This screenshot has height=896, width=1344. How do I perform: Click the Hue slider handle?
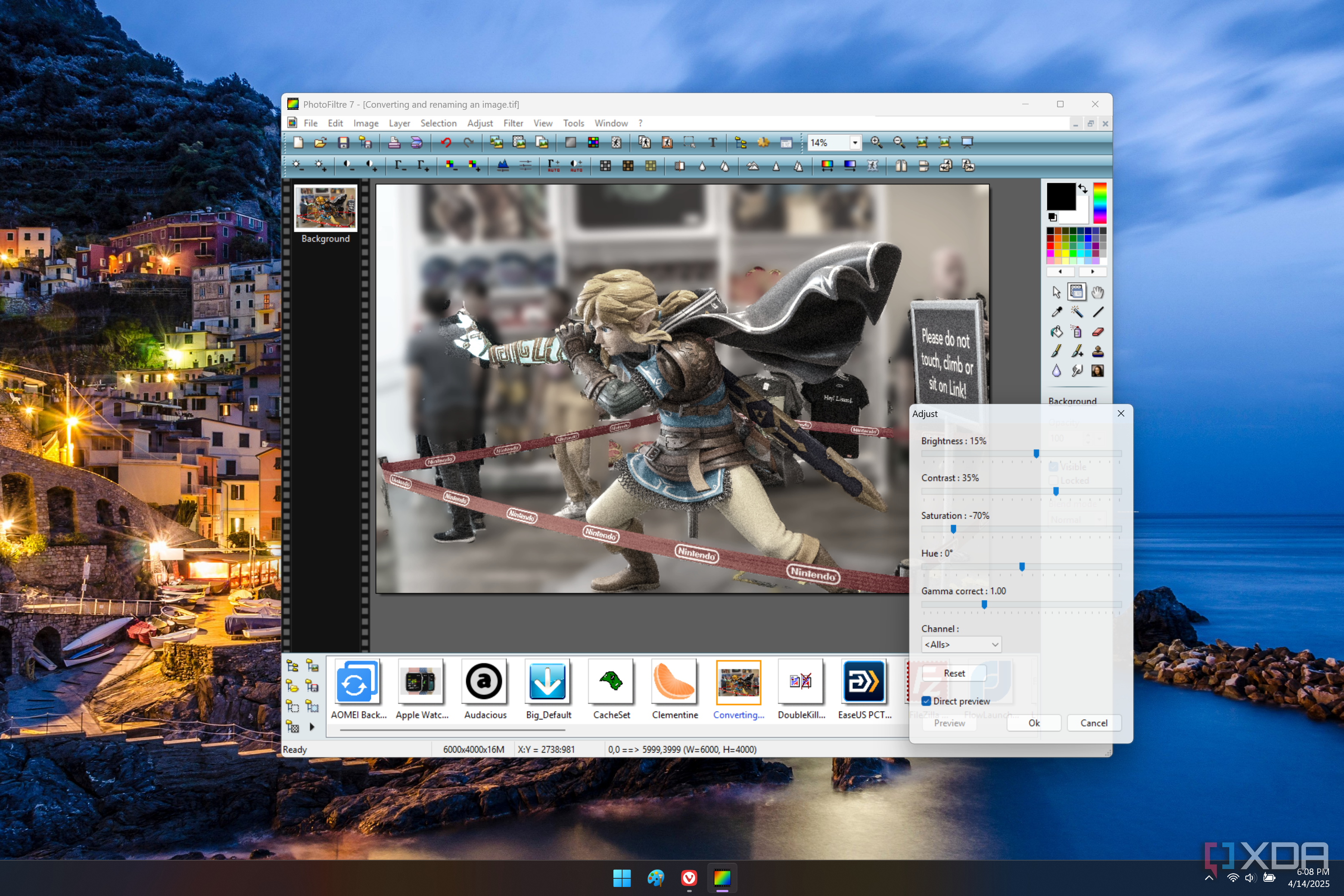coord(1022,567)
